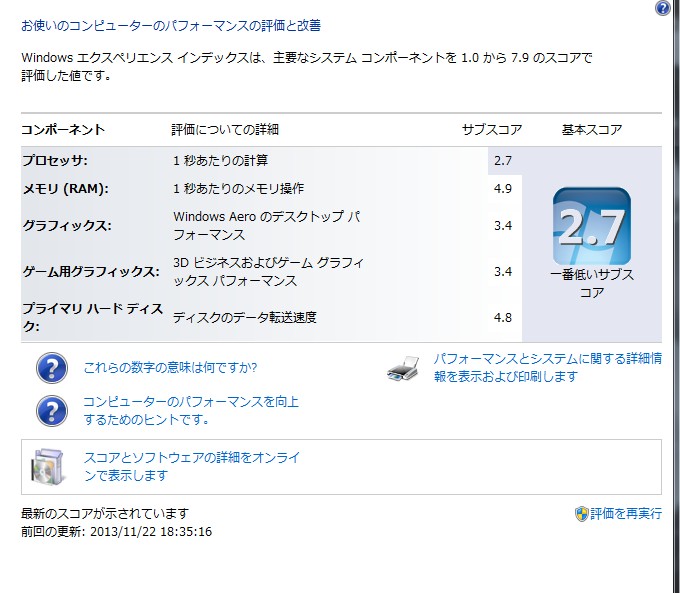Click the 最新のスコアが示されています status text
The width and height of the screenshot is (680, 593).
click(105, 514)
